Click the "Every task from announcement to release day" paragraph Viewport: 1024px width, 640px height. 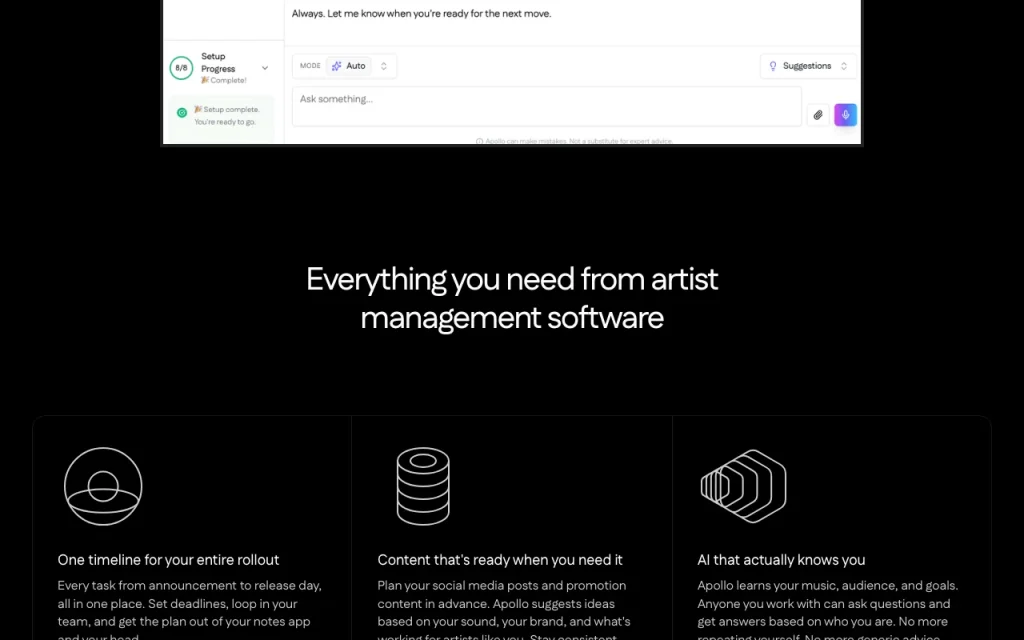coord(189,609)
